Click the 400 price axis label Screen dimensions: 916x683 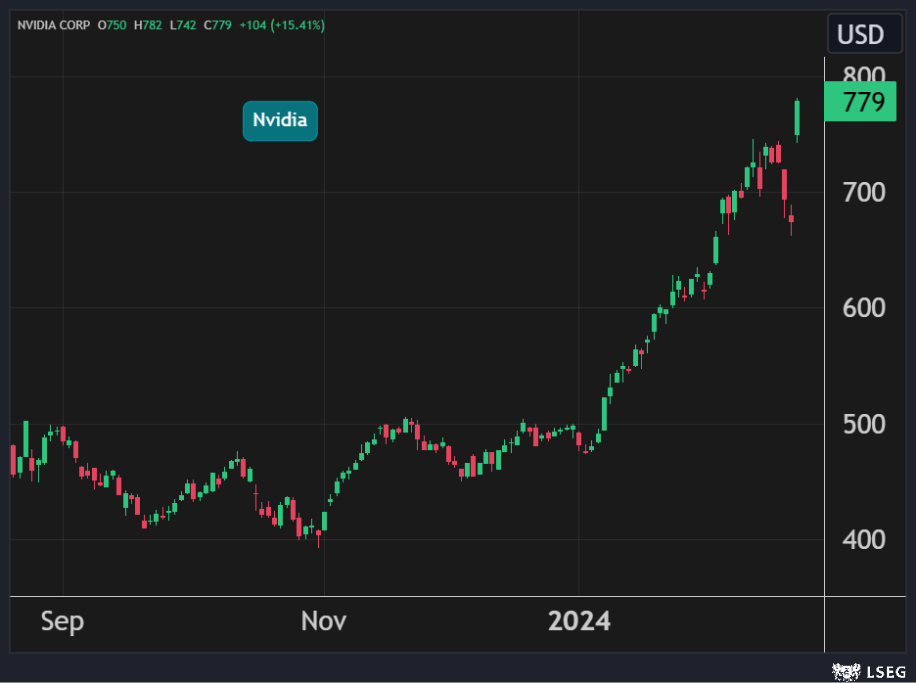pos(863,540)
